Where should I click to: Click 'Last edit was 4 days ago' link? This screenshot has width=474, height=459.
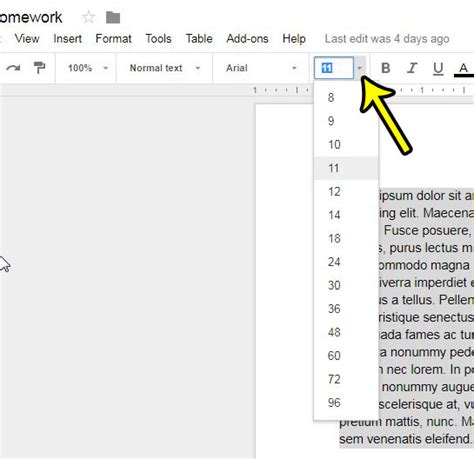pos(387,39)
